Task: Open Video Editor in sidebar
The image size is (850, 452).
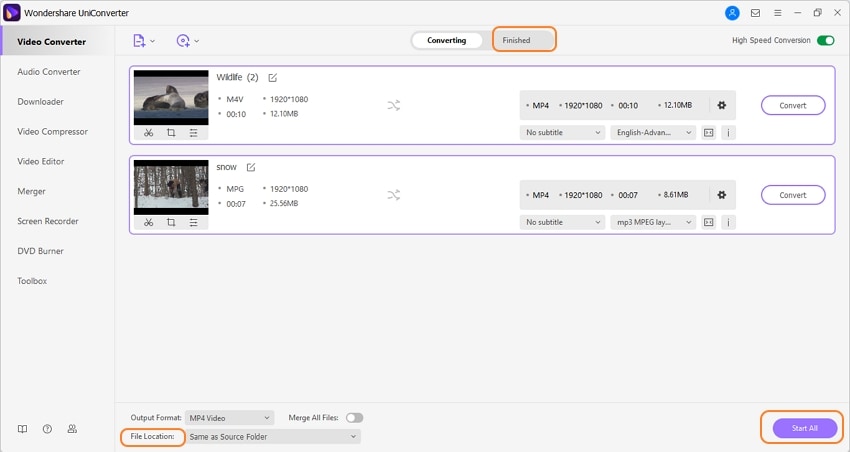Action: coord(41,161)
